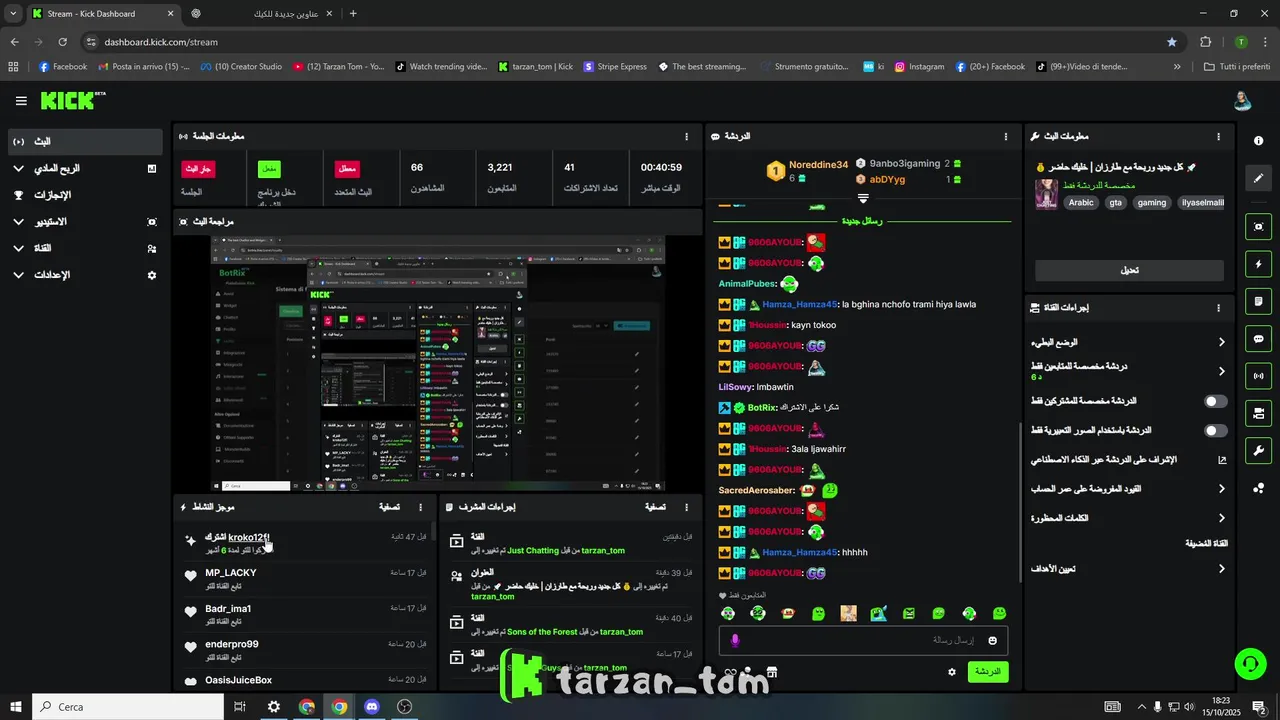
Task: Open the activity feed three-dot menu
Action: coord(420,507)
